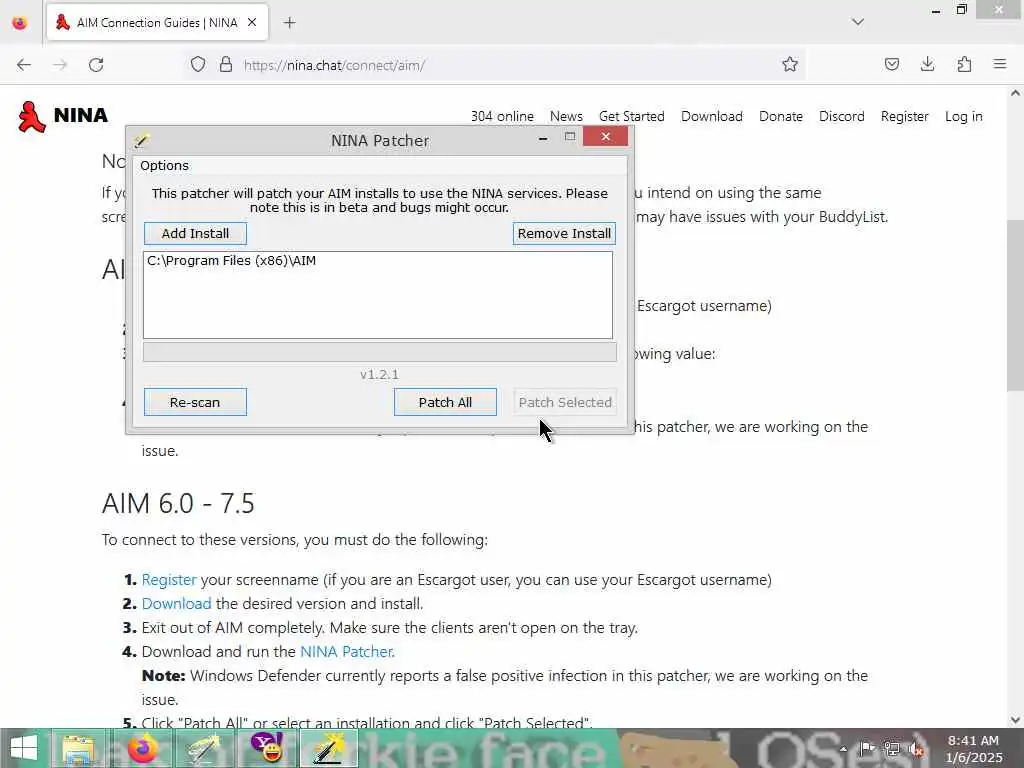Open the network tray icon

click(891, 749)
